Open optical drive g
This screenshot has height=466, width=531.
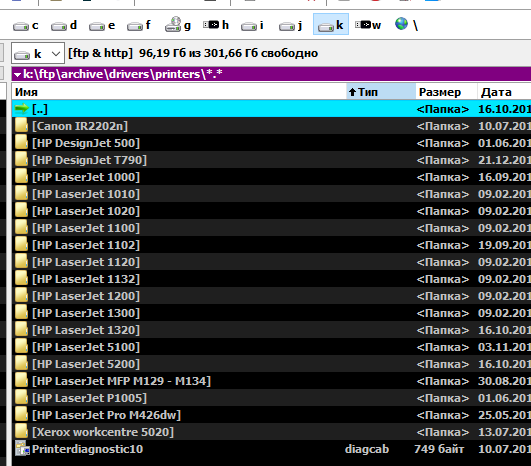pyautogui.click(x=178, y=25)
